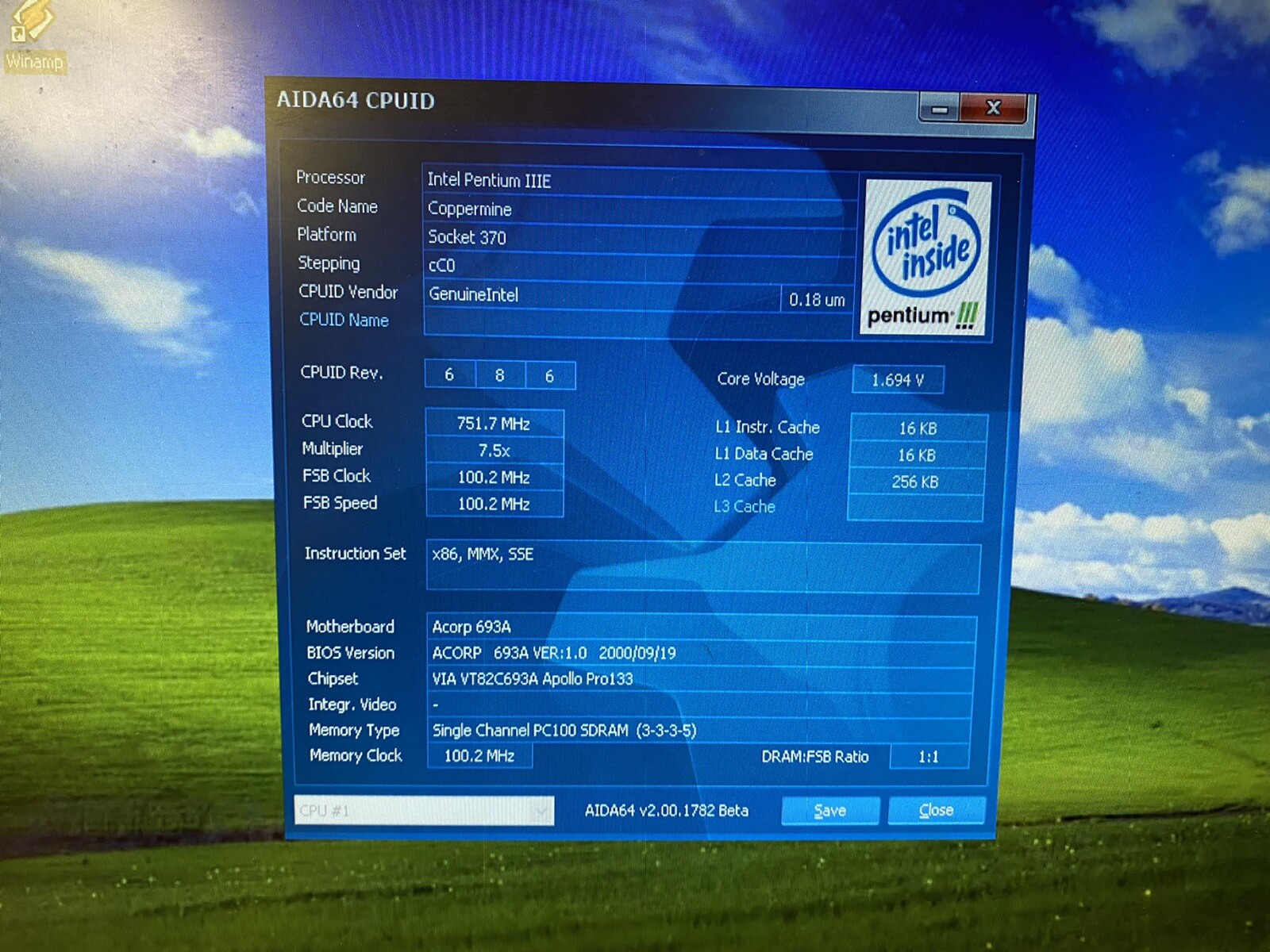The height and width of the screenshot is (952, 1270).
Task: Click the DRAM:FSB Ratio 1:1 value
Action: pos(929,757)
